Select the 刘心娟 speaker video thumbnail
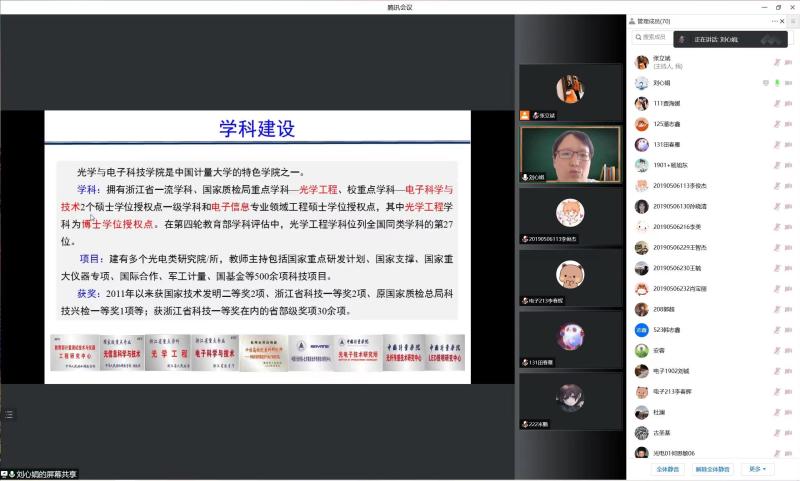This screenshot has height=481, width=800. pyautogui.click(x=570, y=155)
